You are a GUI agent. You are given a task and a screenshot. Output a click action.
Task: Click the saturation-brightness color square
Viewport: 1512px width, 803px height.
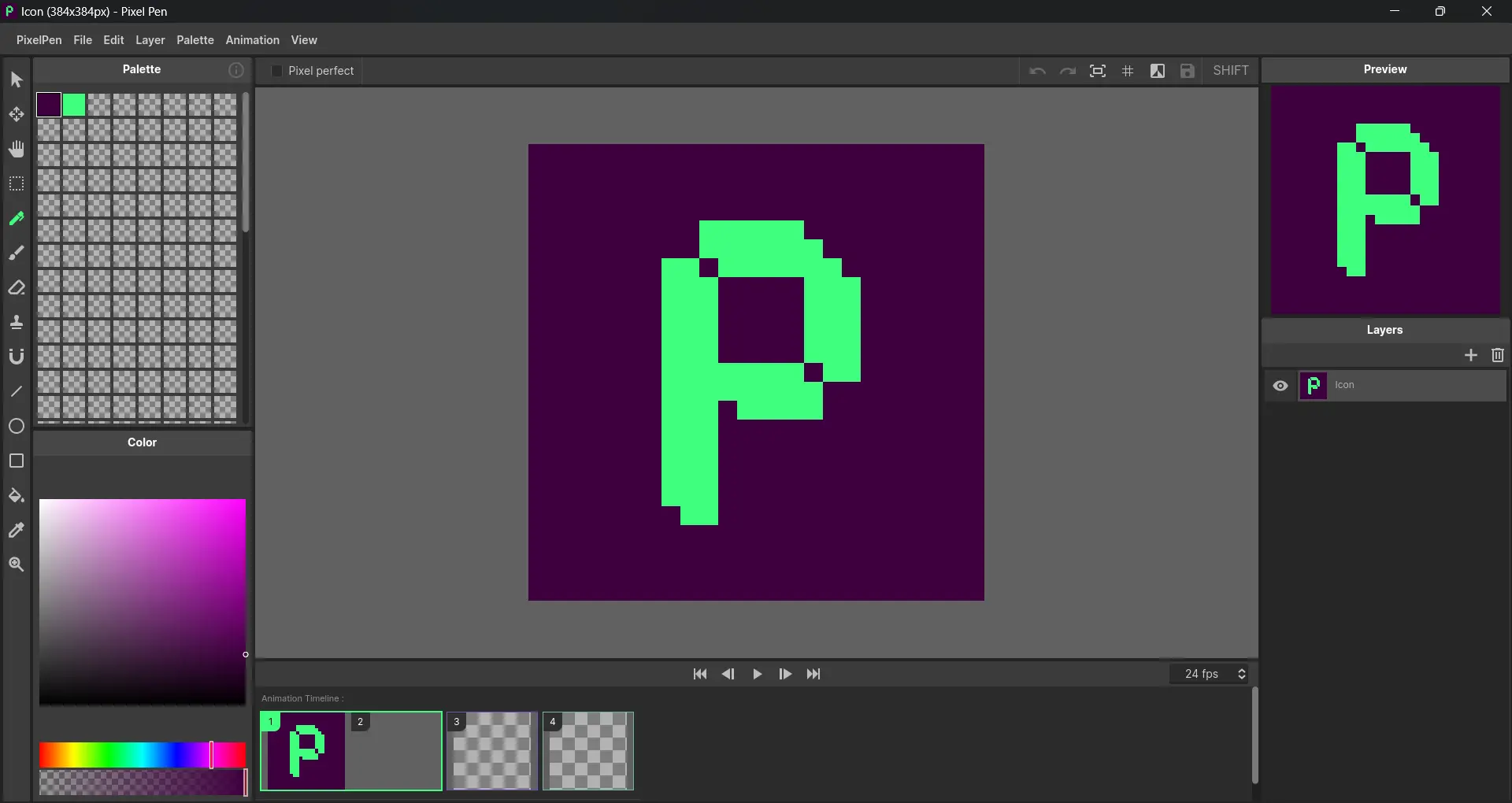(x=143, y=602)
